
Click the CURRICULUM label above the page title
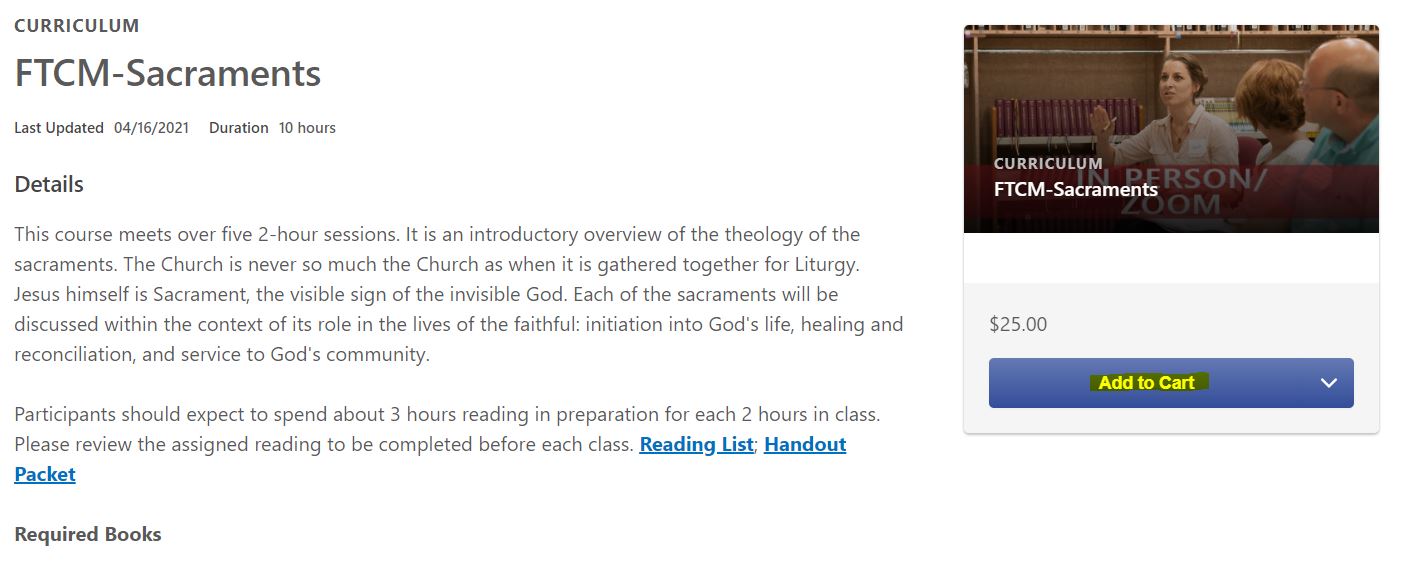(x=77, y=26)
